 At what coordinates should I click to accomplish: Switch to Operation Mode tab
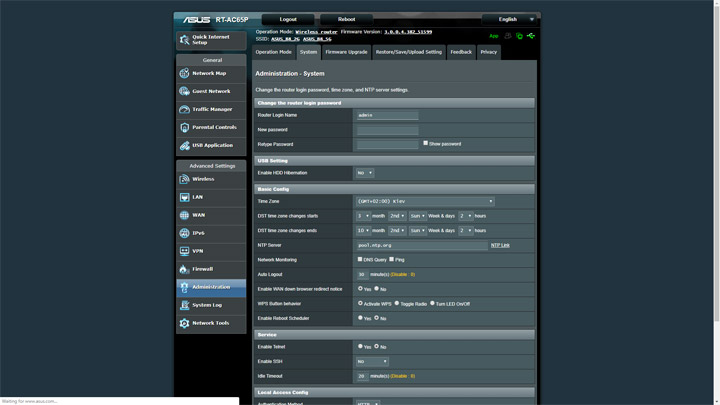[x=274, y=52]
